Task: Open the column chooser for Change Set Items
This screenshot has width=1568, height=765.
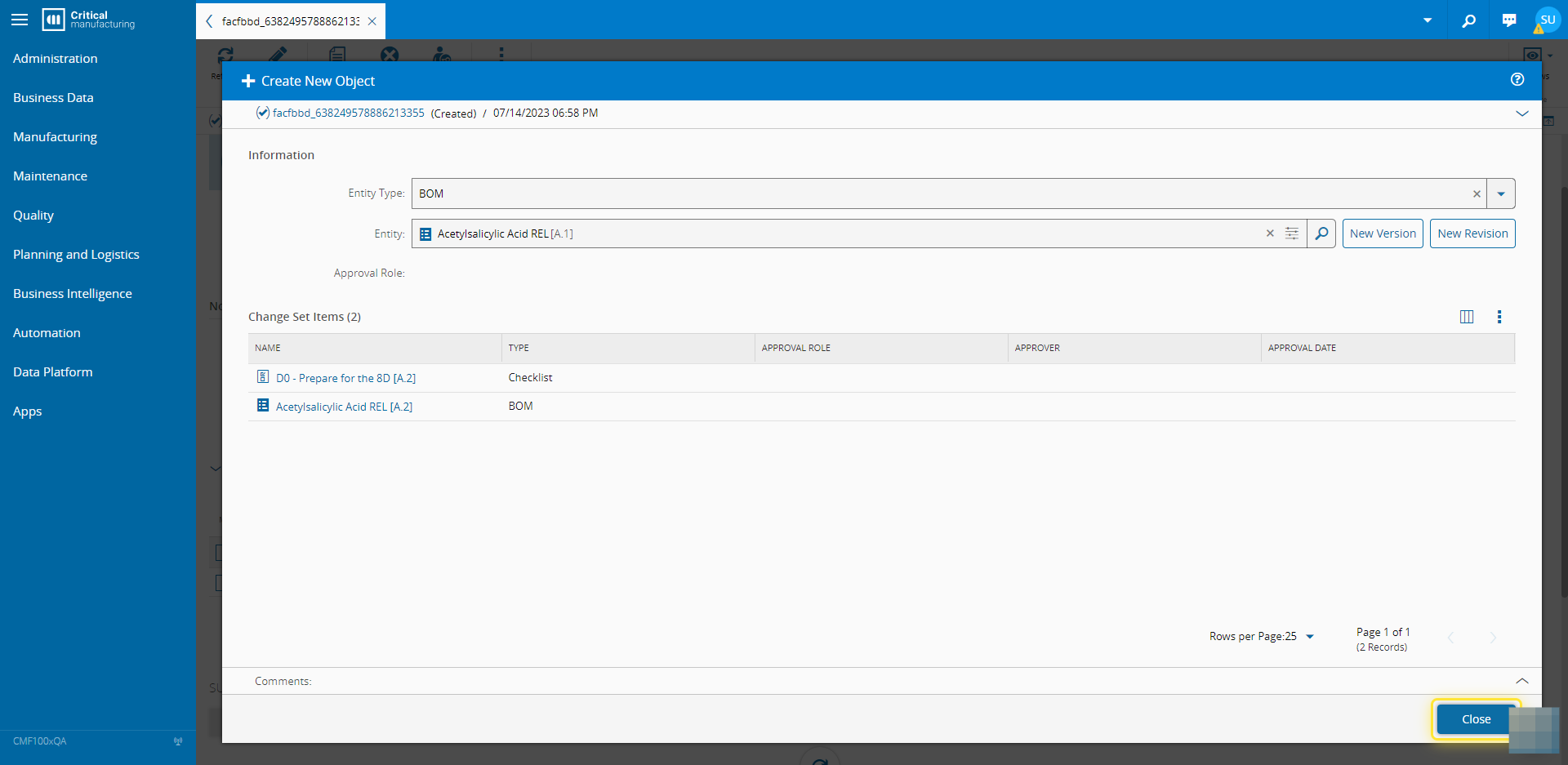Action: pos(1467,317)
